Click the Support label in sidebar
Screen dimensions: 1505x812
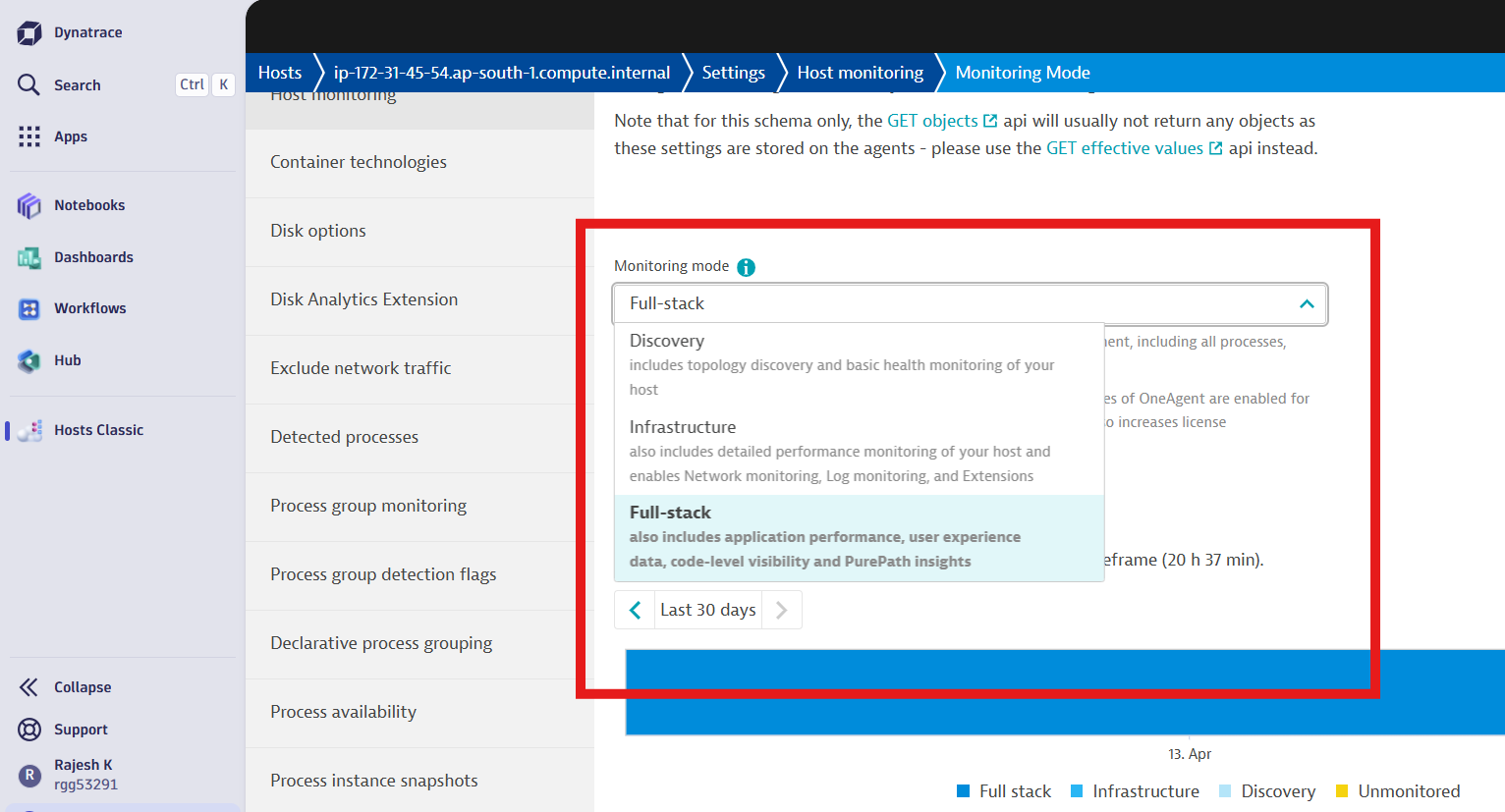click(x=81, y=730)
